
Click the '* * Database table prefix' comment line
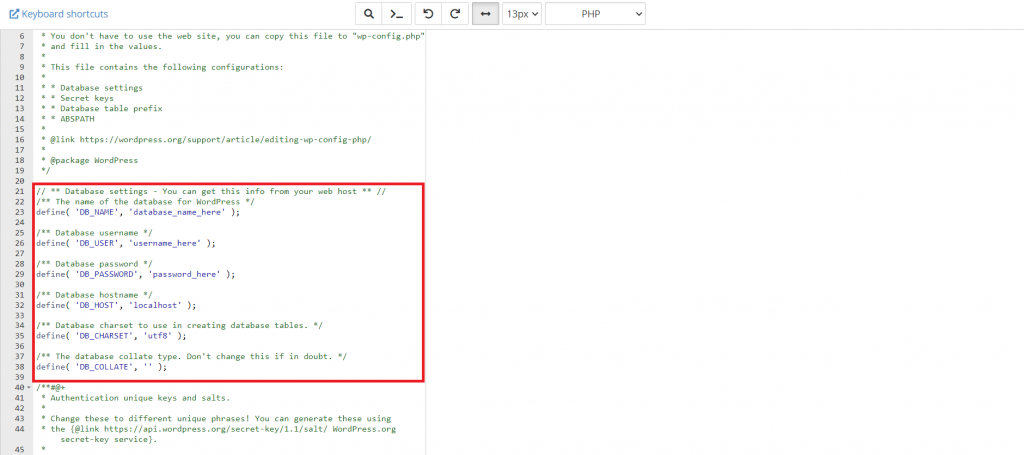click(x=101, y=108)
